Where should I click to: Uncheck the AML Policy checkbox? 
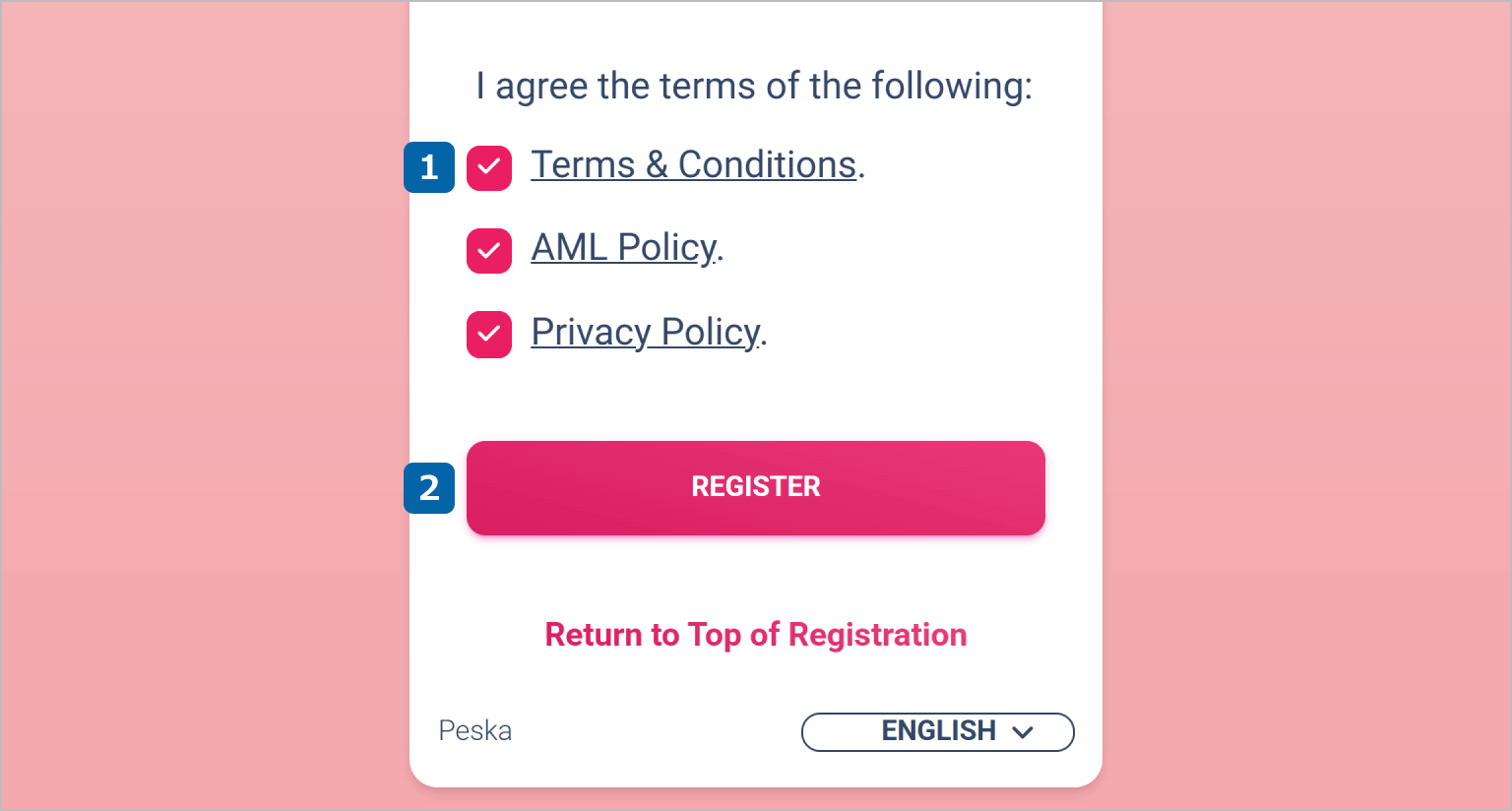(x=489, y=251)
